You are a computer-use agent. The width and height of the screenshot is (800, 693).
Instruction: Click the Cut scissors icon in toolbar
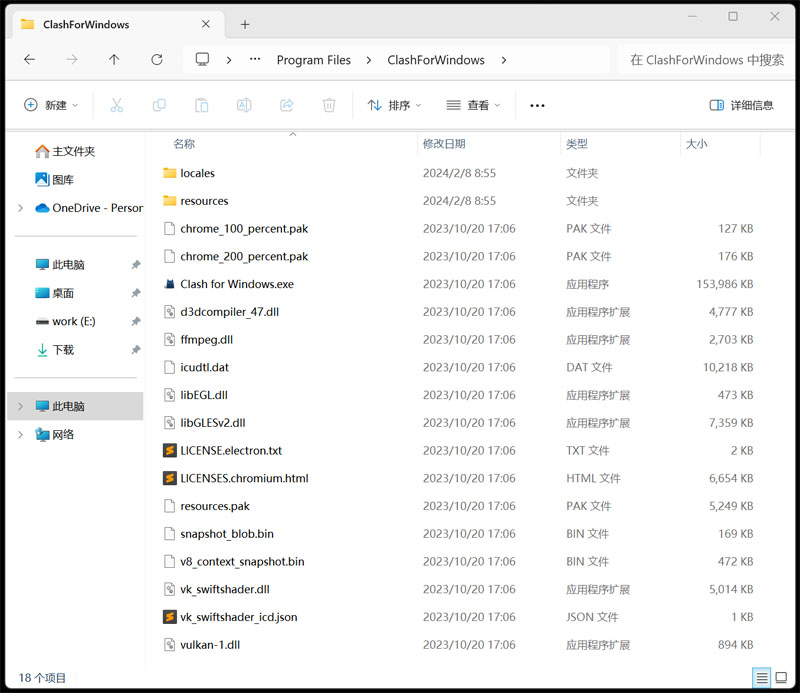(116, 105)
